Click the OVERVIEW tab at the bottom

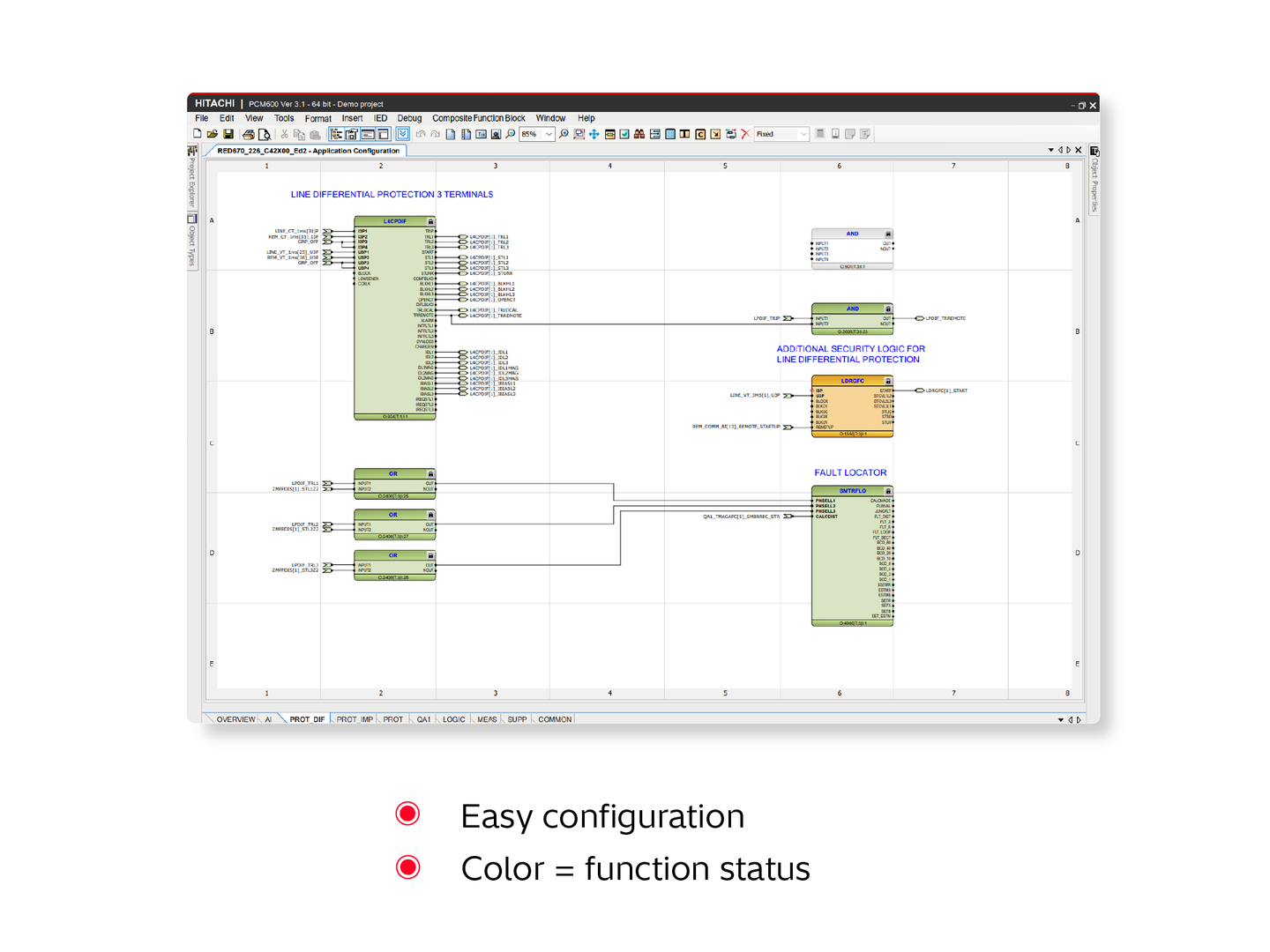tap(235, 719)
